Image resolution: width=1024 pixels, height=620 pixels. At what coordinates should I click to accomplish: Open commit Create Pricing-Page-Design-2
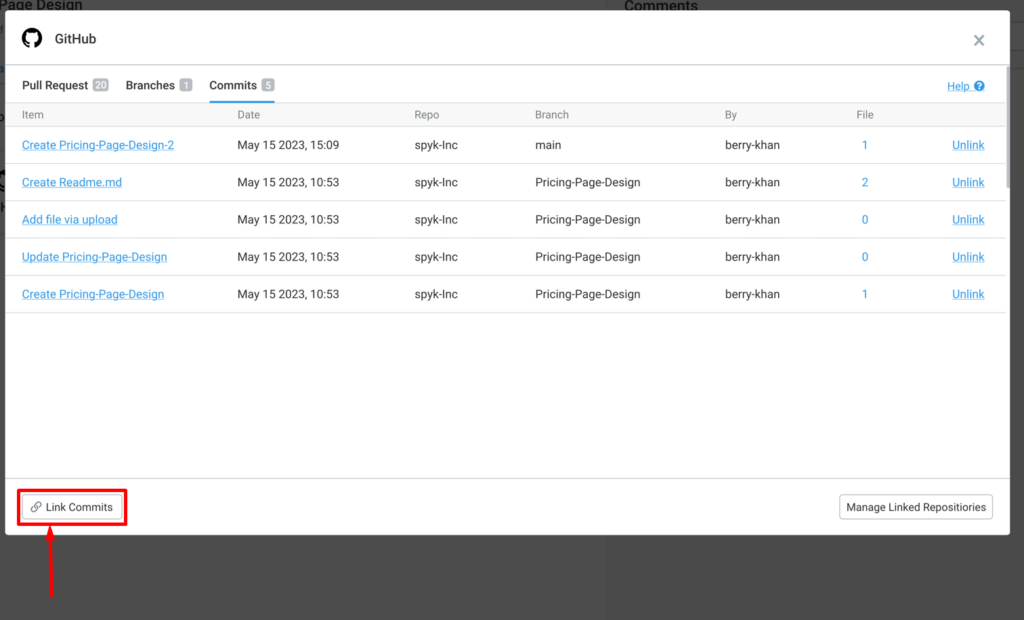[98, 145]
